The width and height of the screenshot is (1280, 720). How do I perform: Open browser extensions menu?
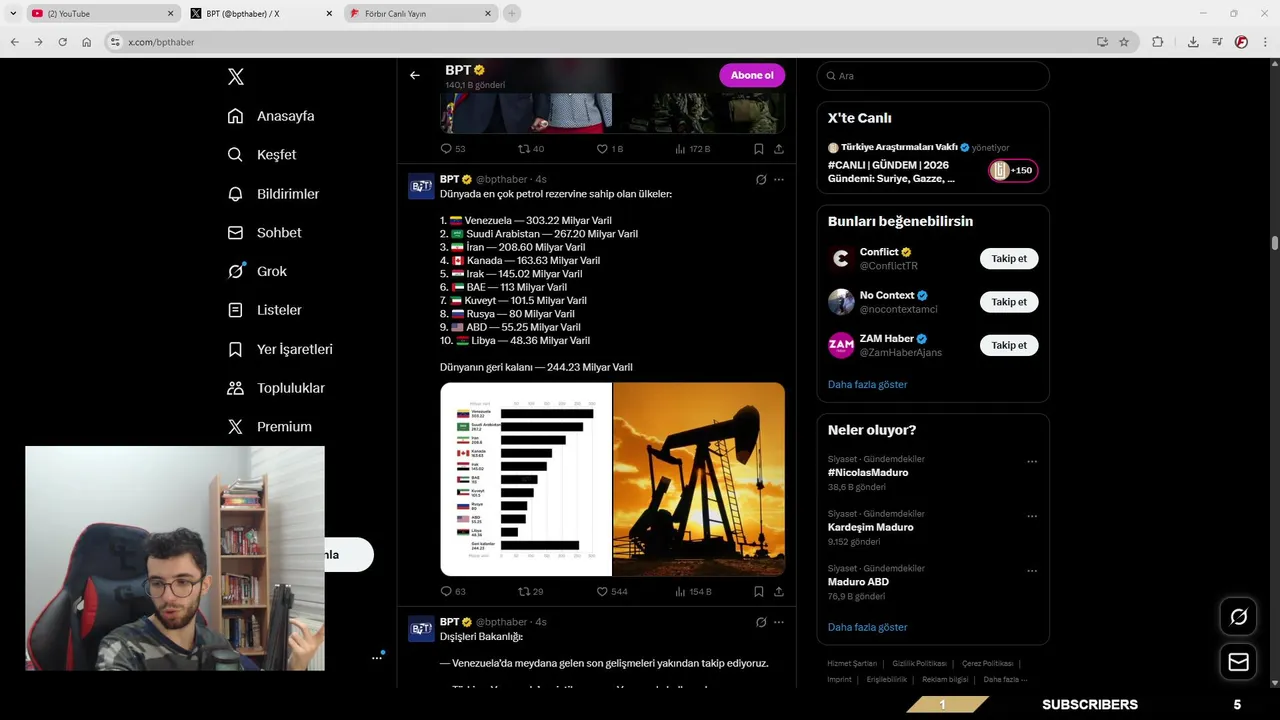[x=1158, y=42]
